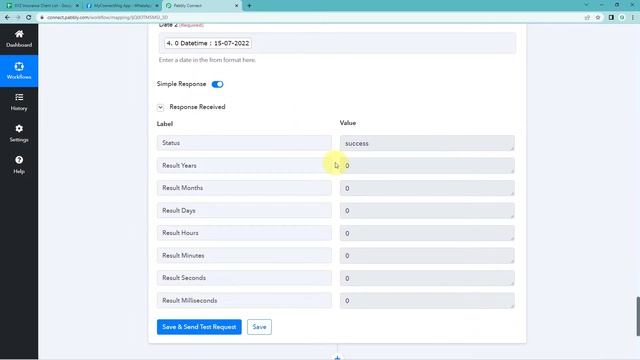Image resolution: width=640 pixels, height=360 pixels.
Task: Click the Result Minutes value field
Action: (x=427, y=256)
